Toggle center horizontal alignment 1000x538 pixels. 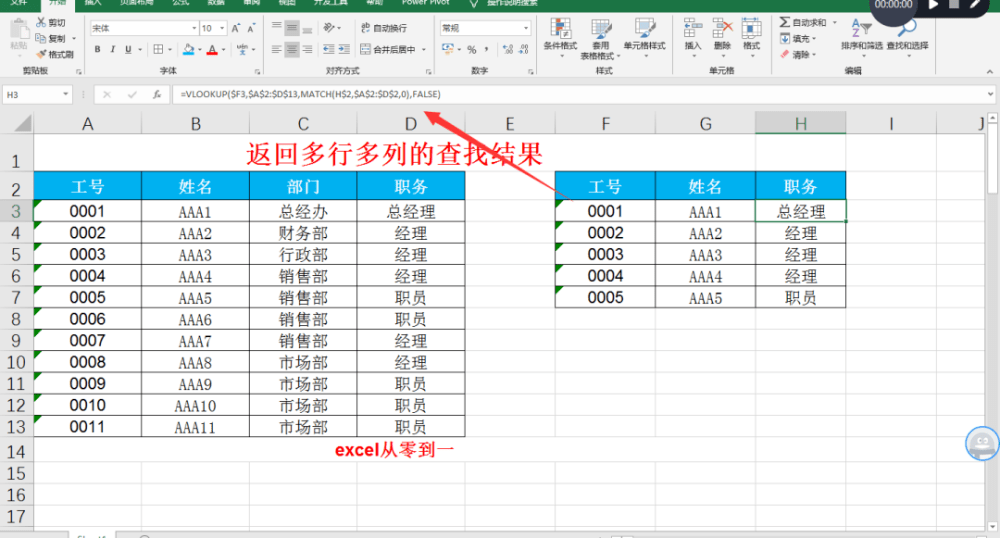coord(291,49)
